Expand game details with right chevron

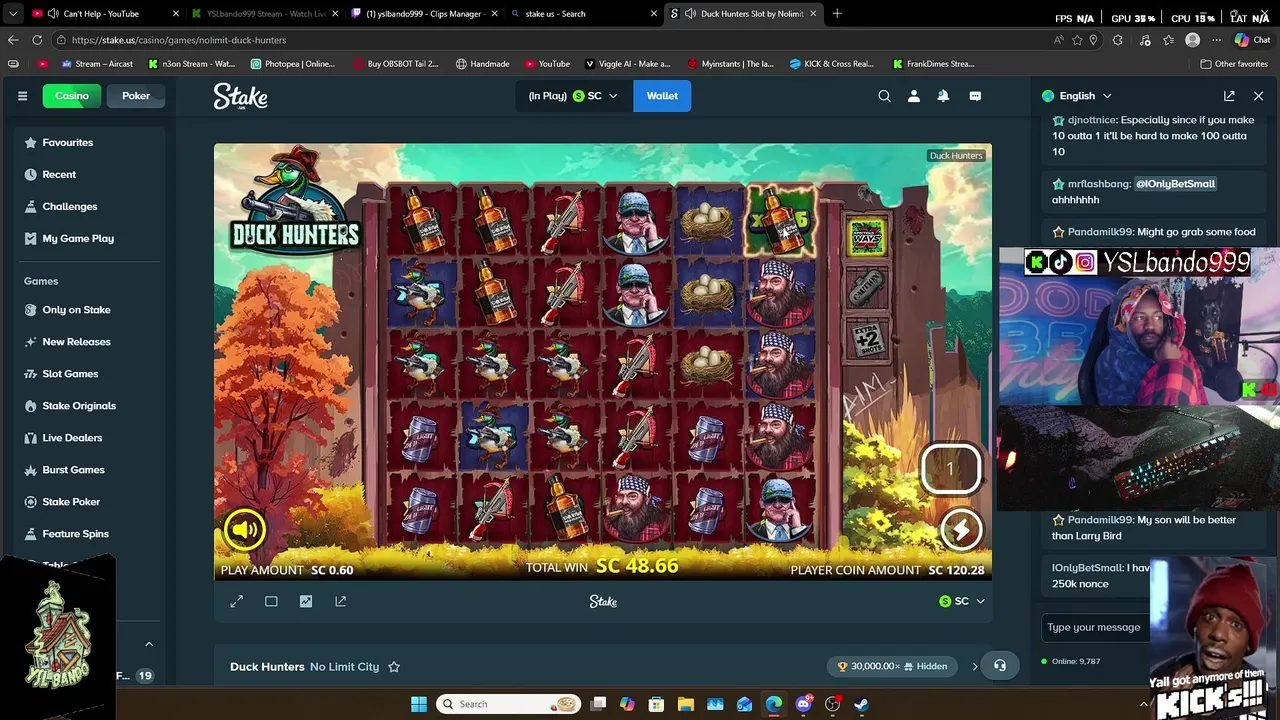coord(975,666)
